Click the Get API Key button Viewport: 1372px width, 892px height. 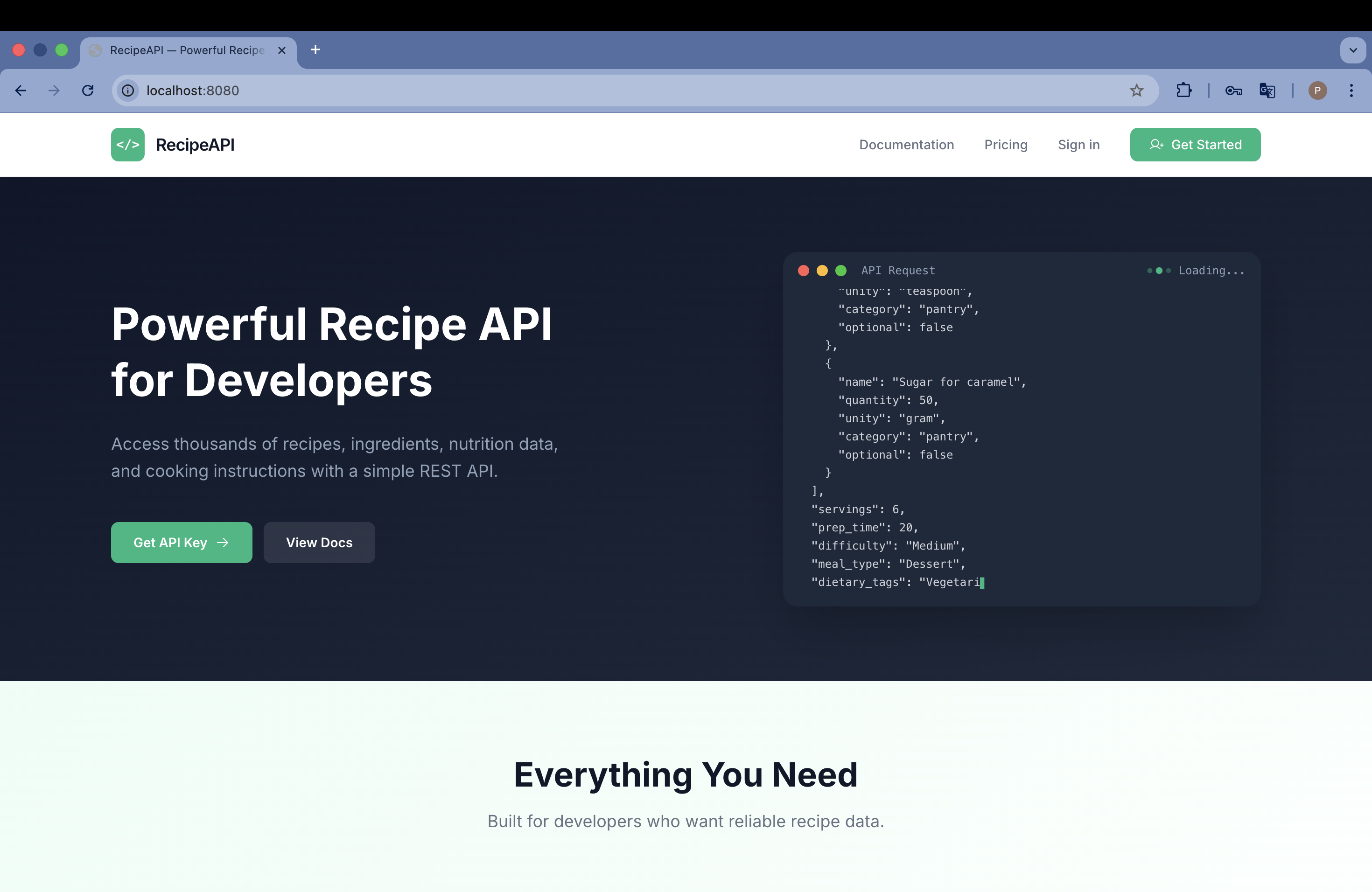(x=181, y=542)
